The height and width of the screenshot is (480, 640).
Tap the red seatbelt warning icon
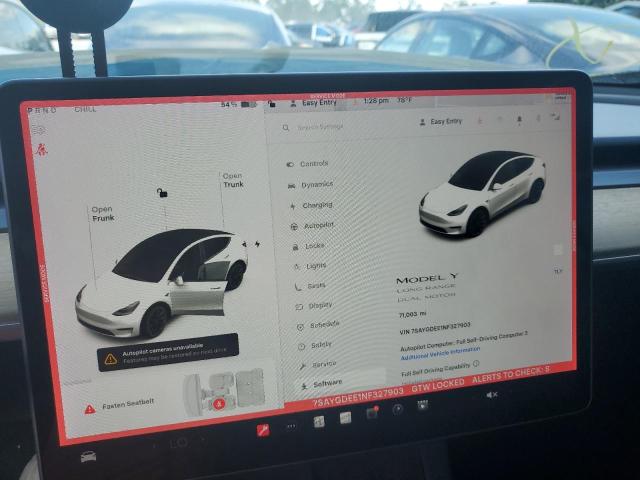tap(41, 150)
